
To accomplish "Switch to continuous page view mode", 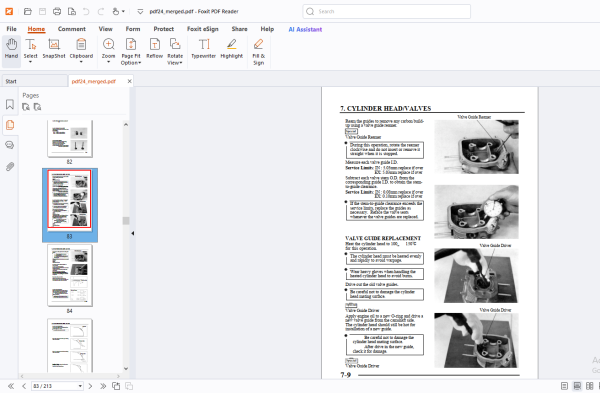I will click(577, 386).
